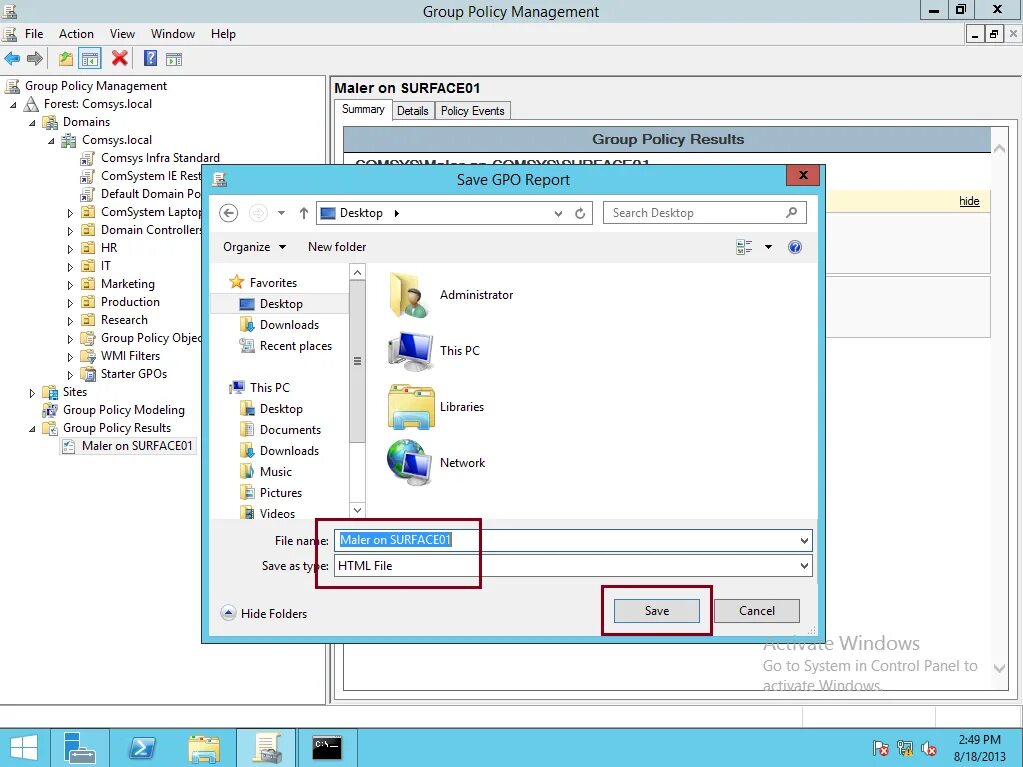
Task: Click the red Delete X toolbar icon
Action: pos(119,59)
